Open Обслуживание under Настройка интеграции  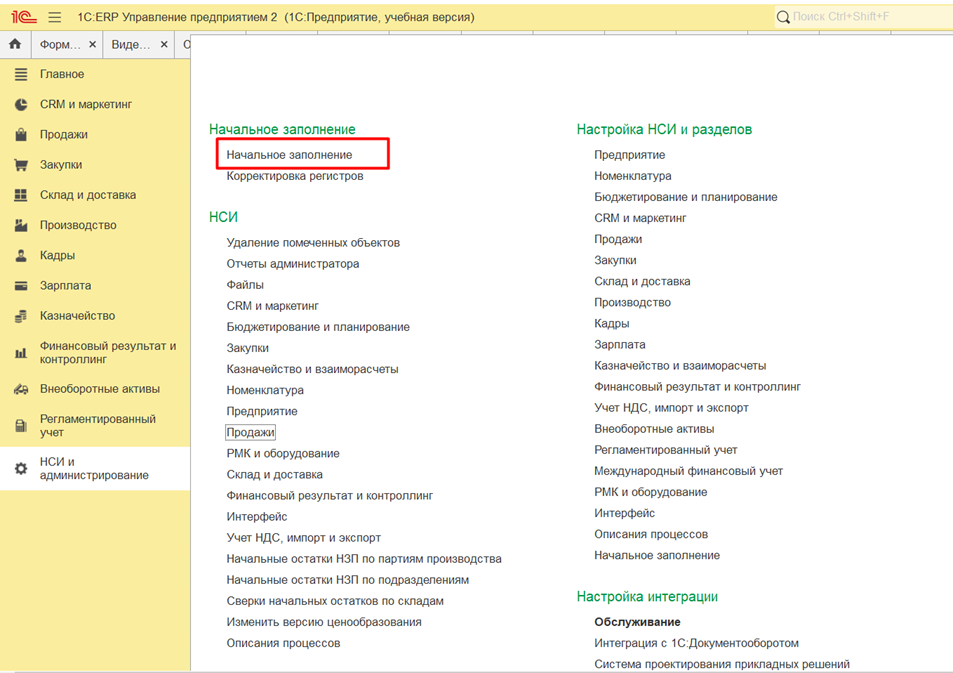point(638,622)
